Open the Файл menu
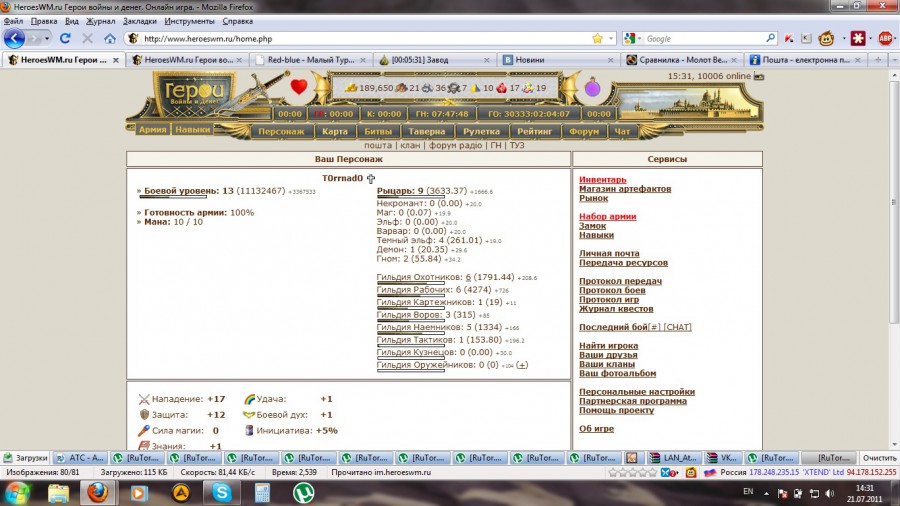Screen dimensions: 900x506 [x=13, y=21]
